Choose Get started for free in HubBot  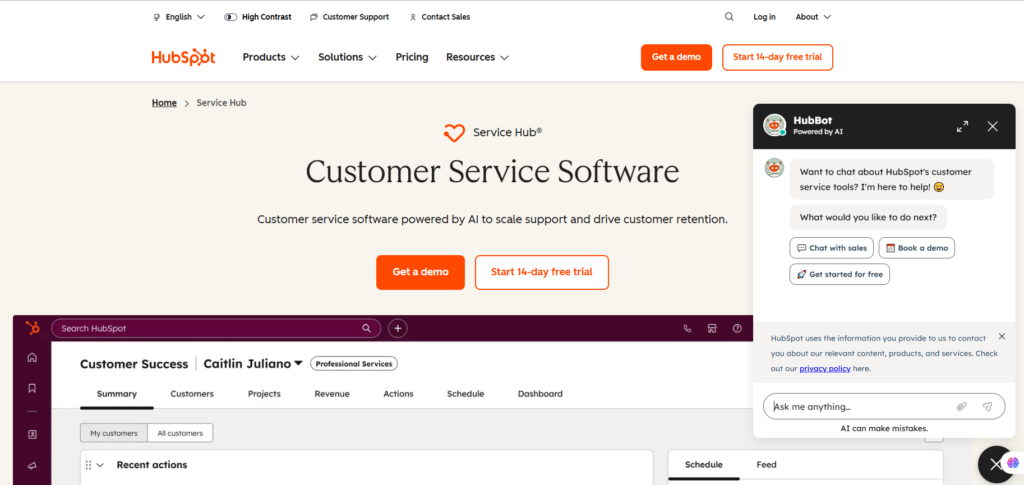click(840, 274)
